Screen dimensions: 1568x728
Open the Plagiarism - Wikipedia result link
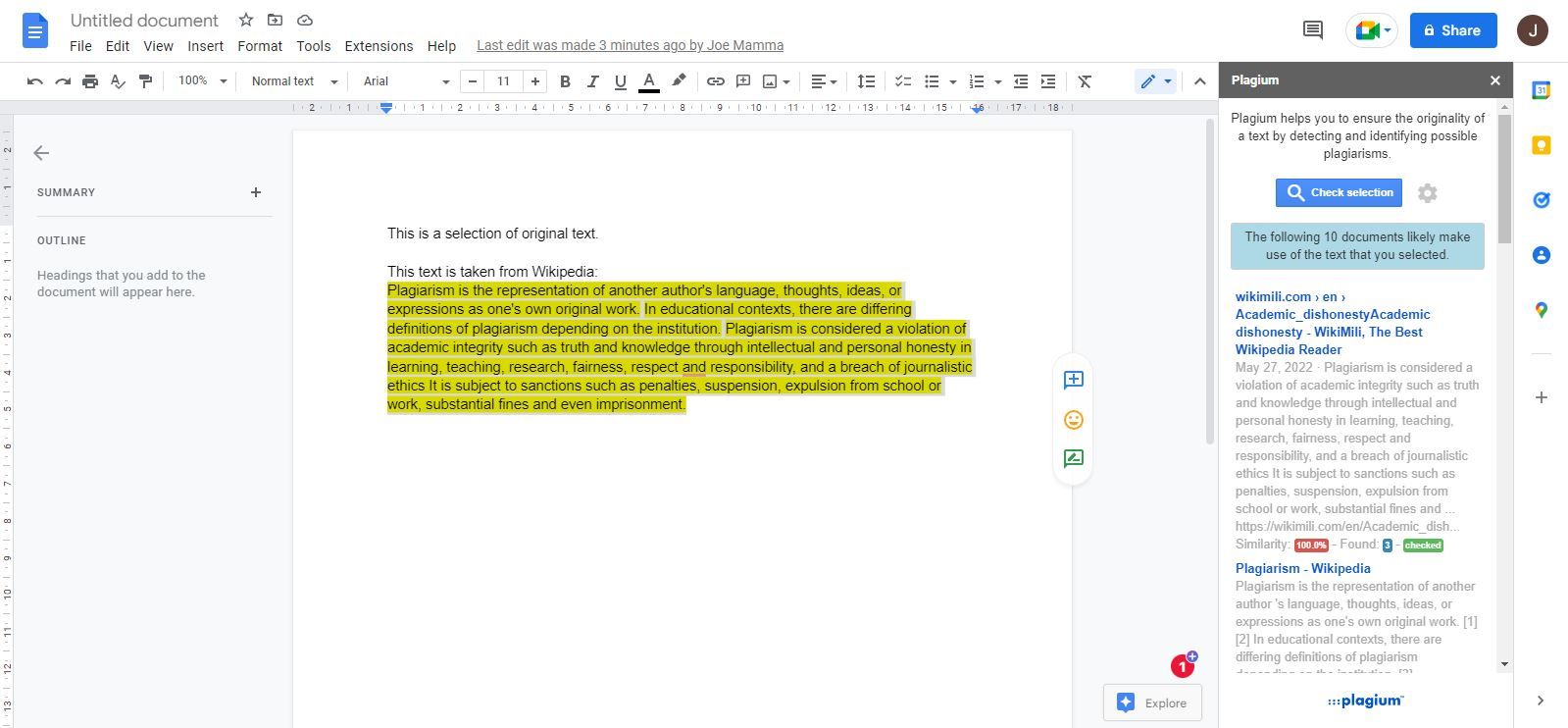coord(1302,568)
